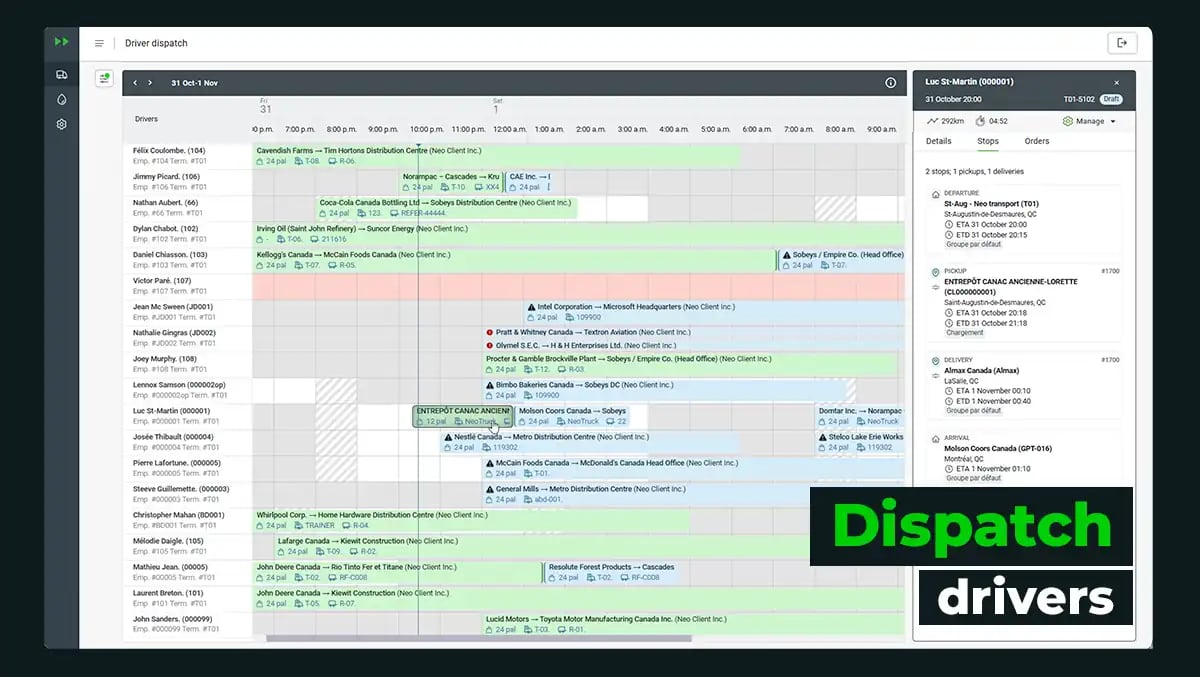
Task: Click the warning triangle on Intel Corporation trip
Action: point(532,307)
